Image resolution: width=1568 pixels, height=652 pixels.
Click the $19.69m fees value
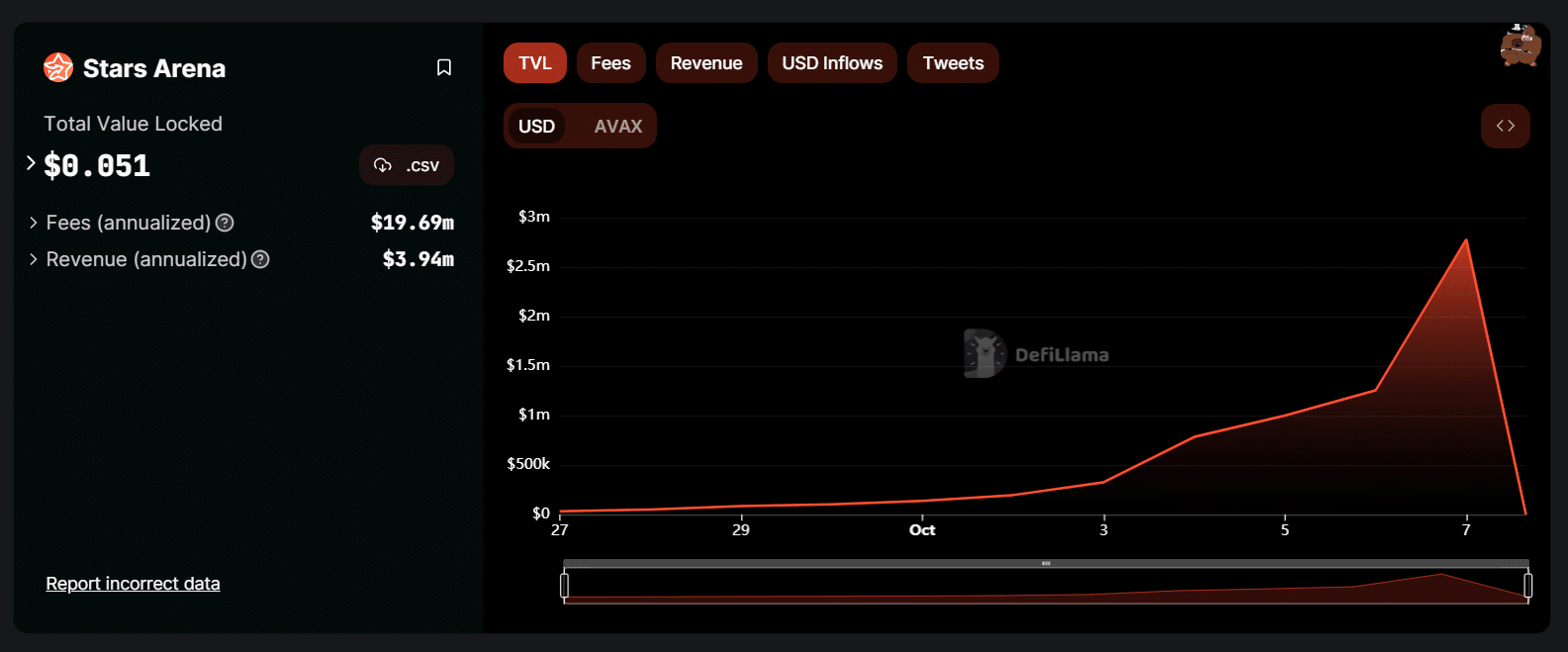coord(413,223)
